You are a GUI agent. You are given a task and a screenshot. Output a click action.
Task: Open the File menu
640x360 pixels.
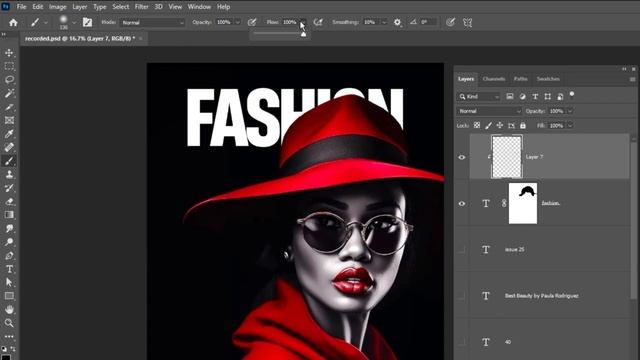pyautogui.click(x=22, y=7)
